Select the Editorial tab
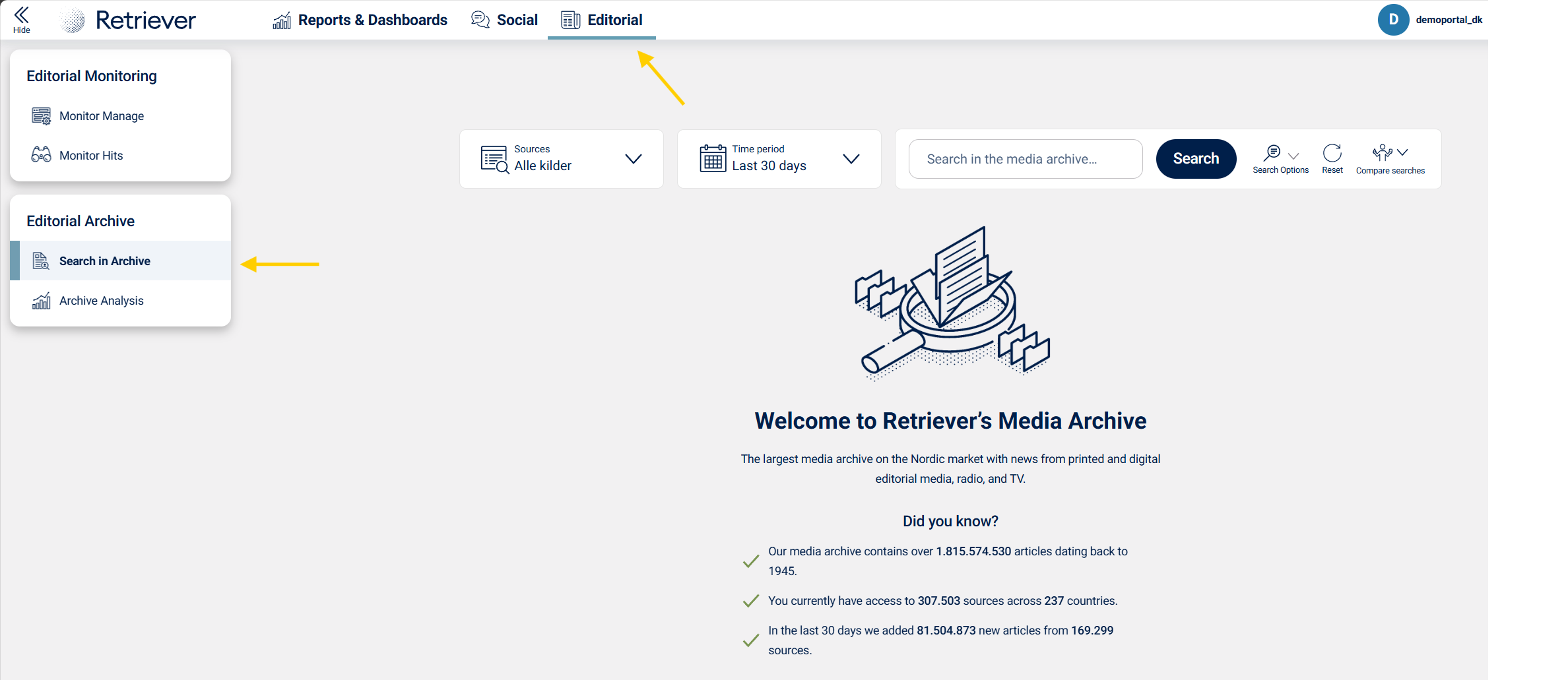Screen dimensions: 1568x680 pos(602,20)
